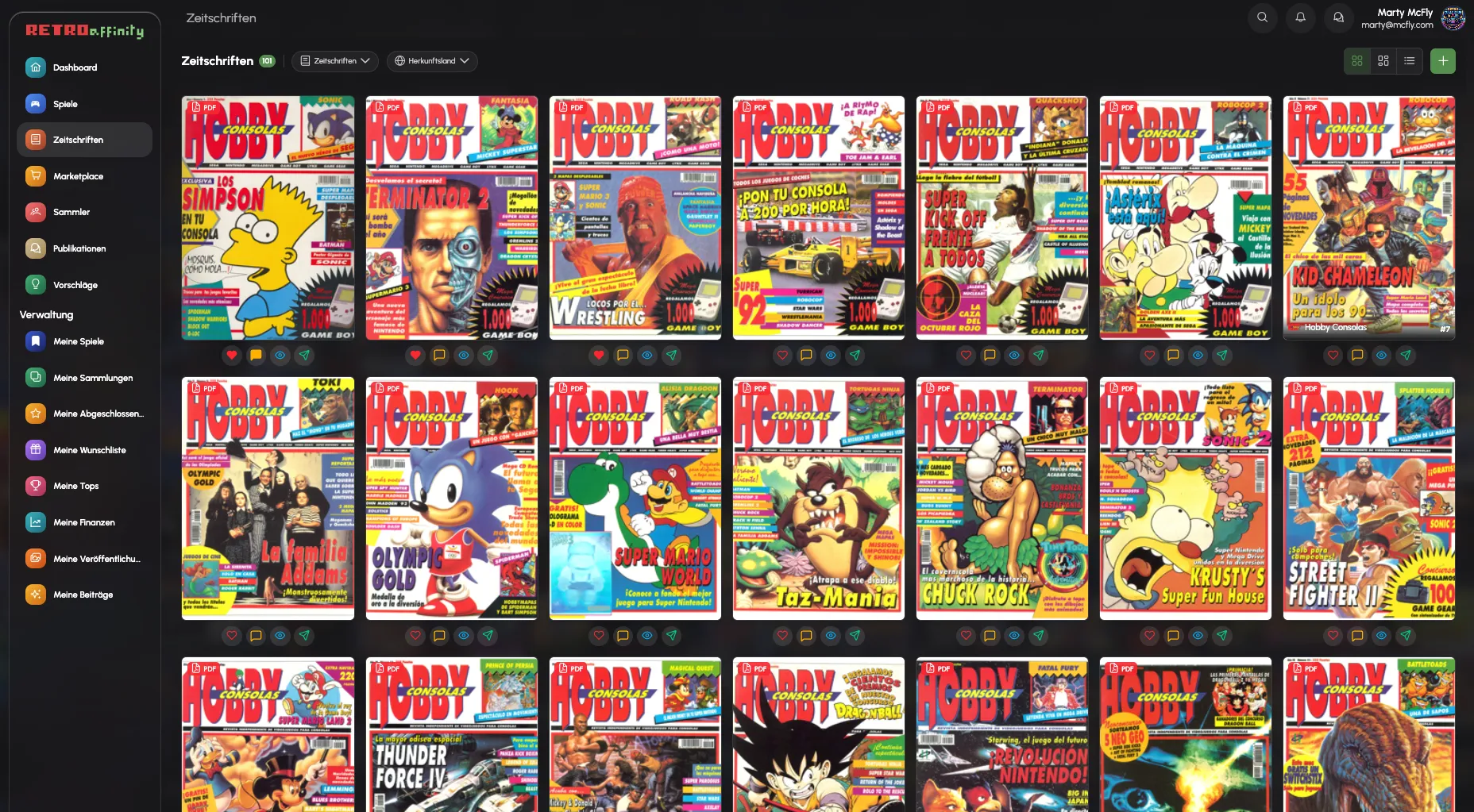Open Meine Wunschliste
1474x812 pixels.
click(84, 450)
